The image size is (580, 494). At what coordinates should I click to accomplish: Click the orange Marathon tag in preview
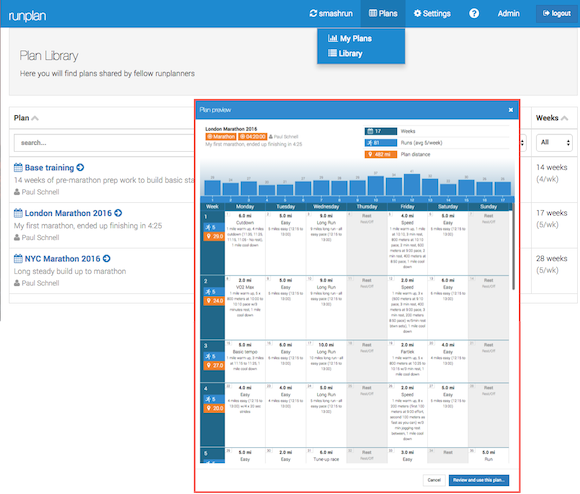(x=220, y=136)
